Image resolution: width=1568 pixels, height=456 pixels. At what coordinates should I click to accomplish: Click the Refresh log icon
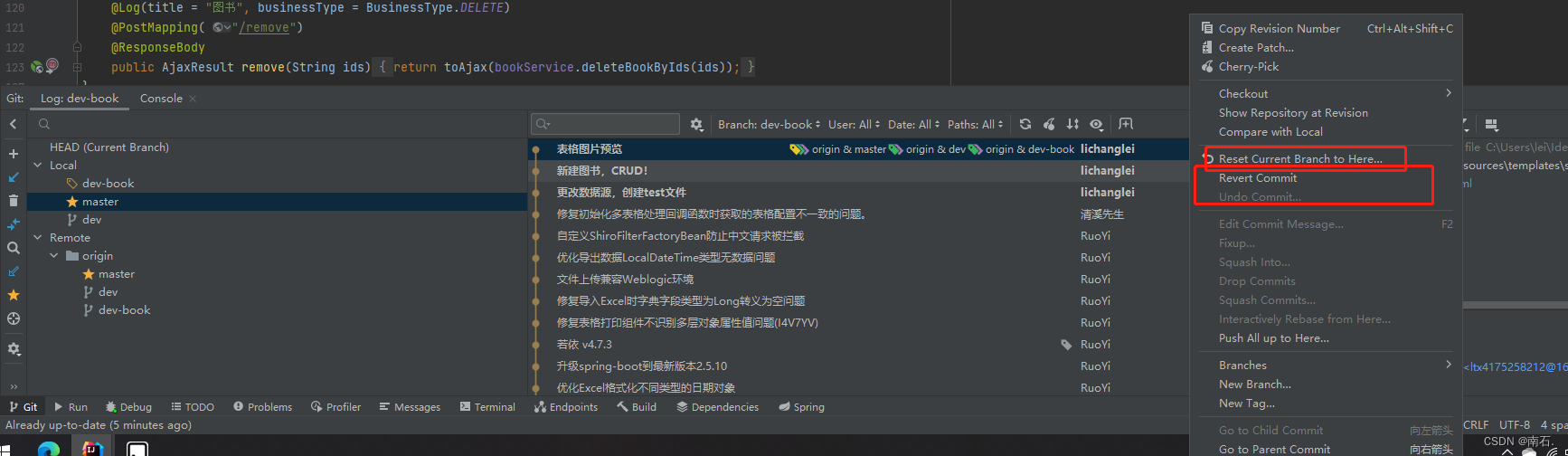tap(1025, 125)
